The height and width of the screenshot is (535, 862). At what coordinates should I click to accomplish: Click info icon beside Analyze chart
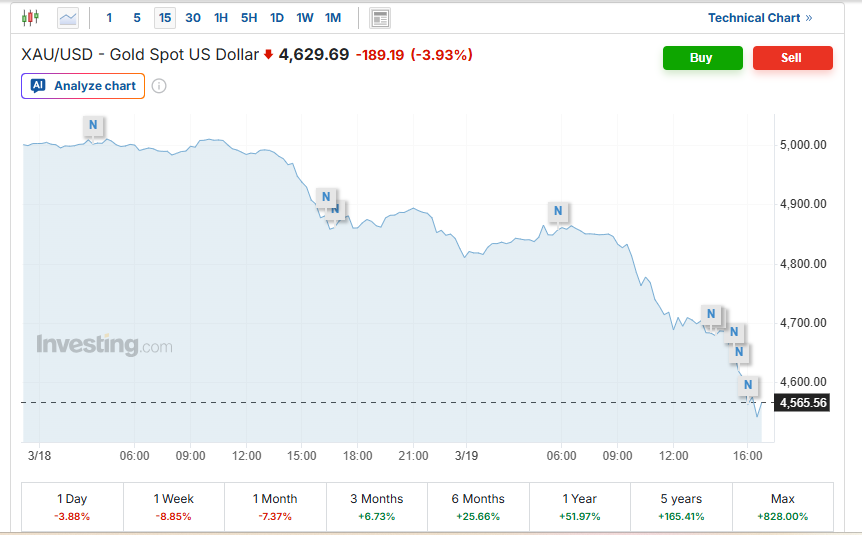coord(159,86)
